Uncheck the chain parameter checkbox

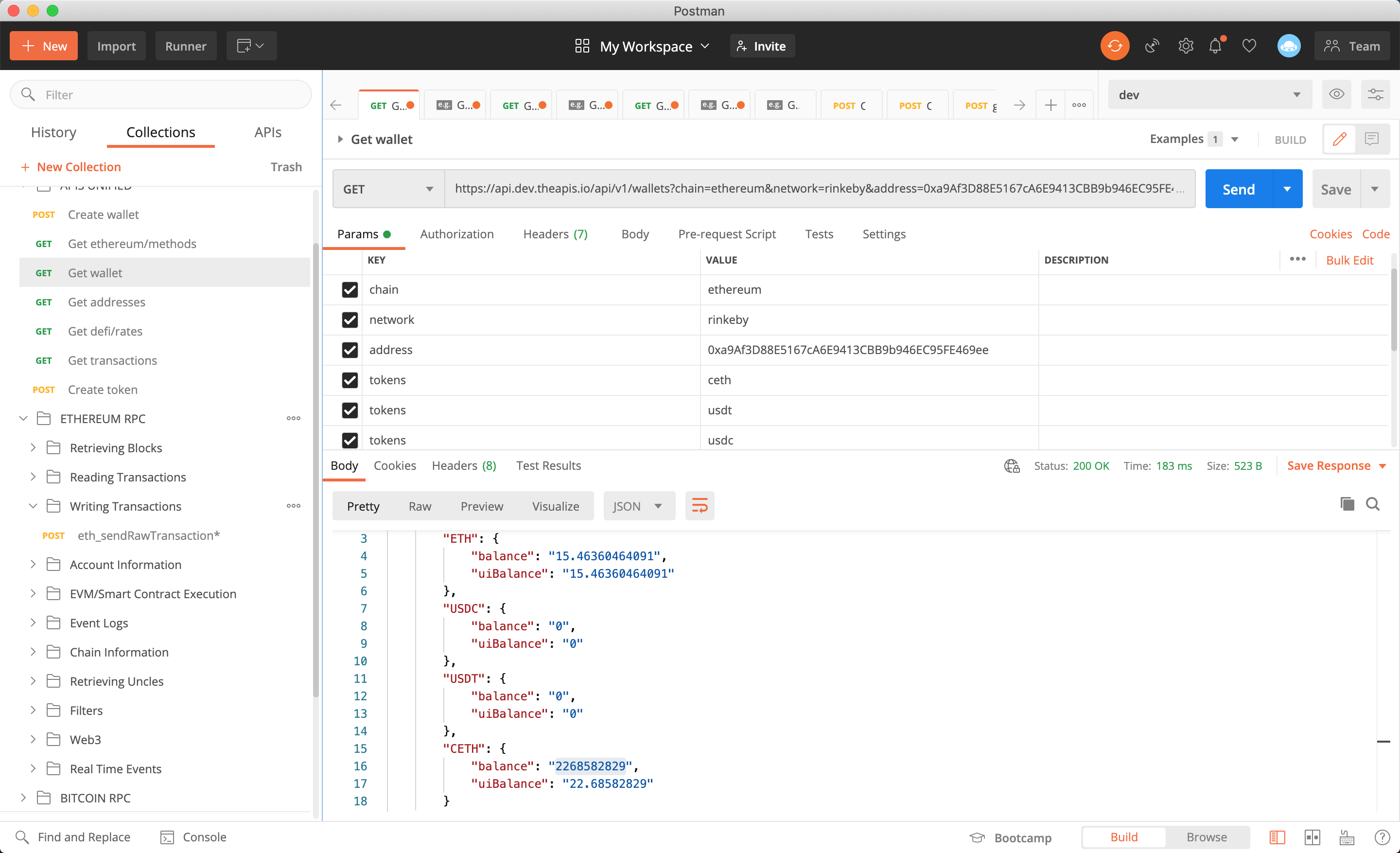click(350, 290)
